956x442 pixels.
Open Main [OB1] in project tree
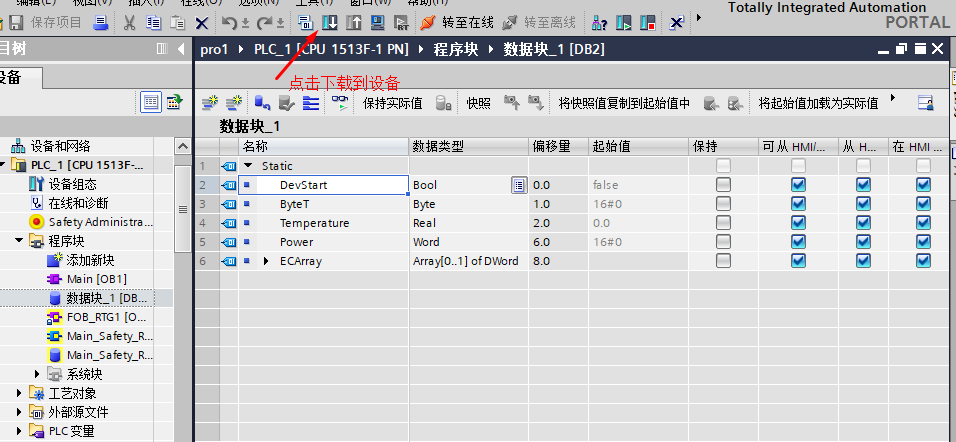[95, 278]
